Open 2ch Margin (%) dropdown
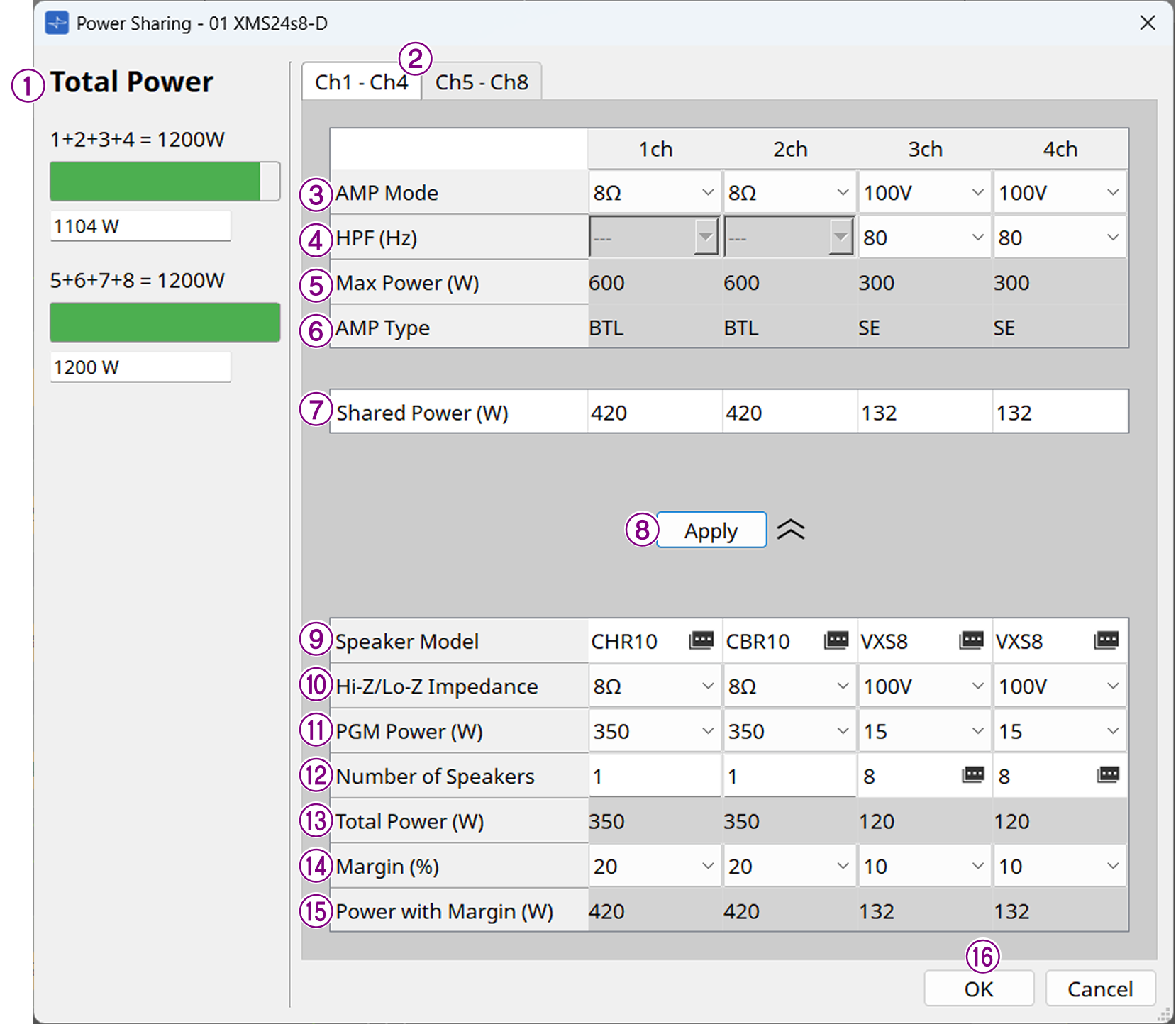The width and height of the screenshot is (1176, 1024). click(x=789, y=865)
